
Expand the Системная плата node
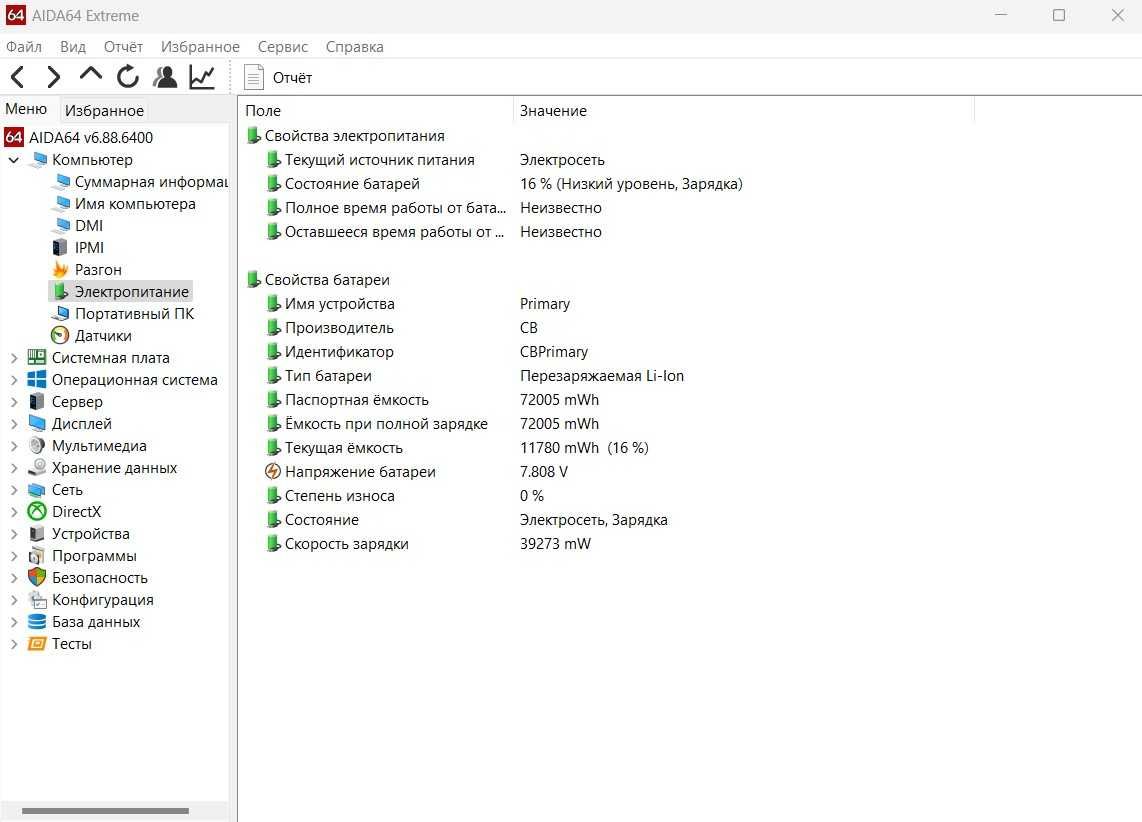14,358
